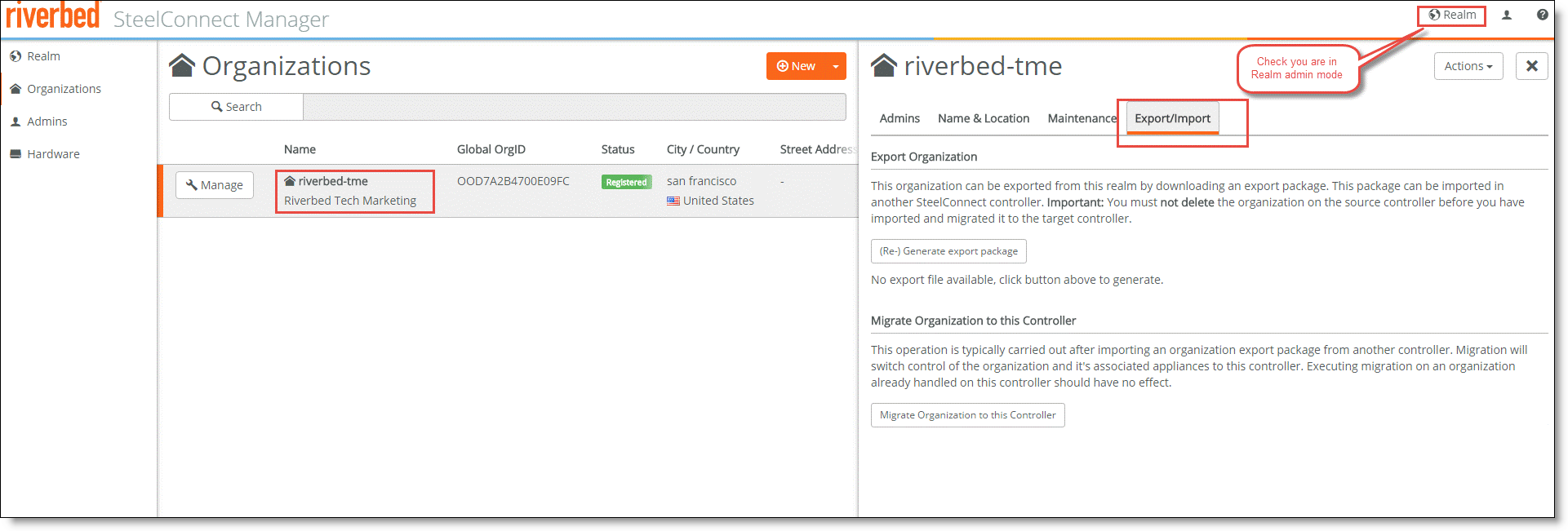1568x531 pixels.
Task: Select the riverbed-tme organization name
Action: 333,181
